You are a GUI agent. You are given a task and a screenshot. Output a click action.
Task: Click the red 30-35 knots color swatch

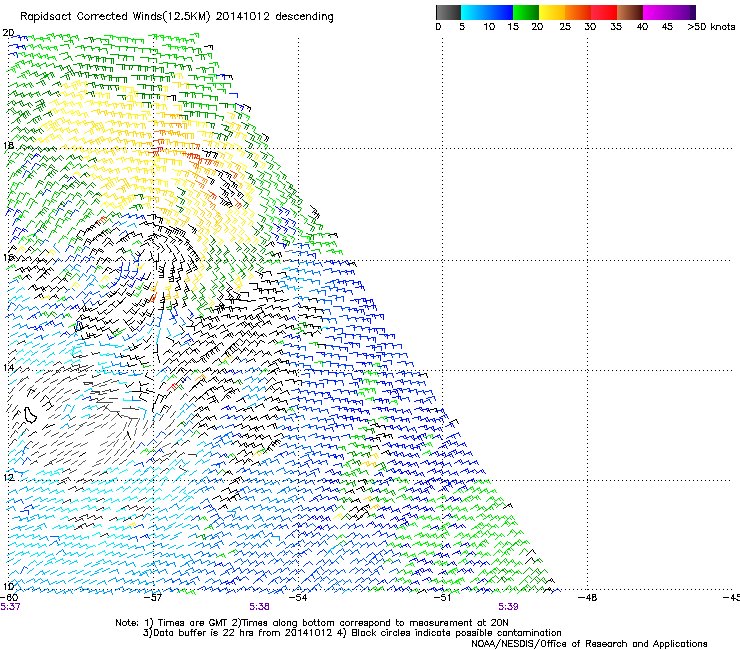[x=604, y=12]
